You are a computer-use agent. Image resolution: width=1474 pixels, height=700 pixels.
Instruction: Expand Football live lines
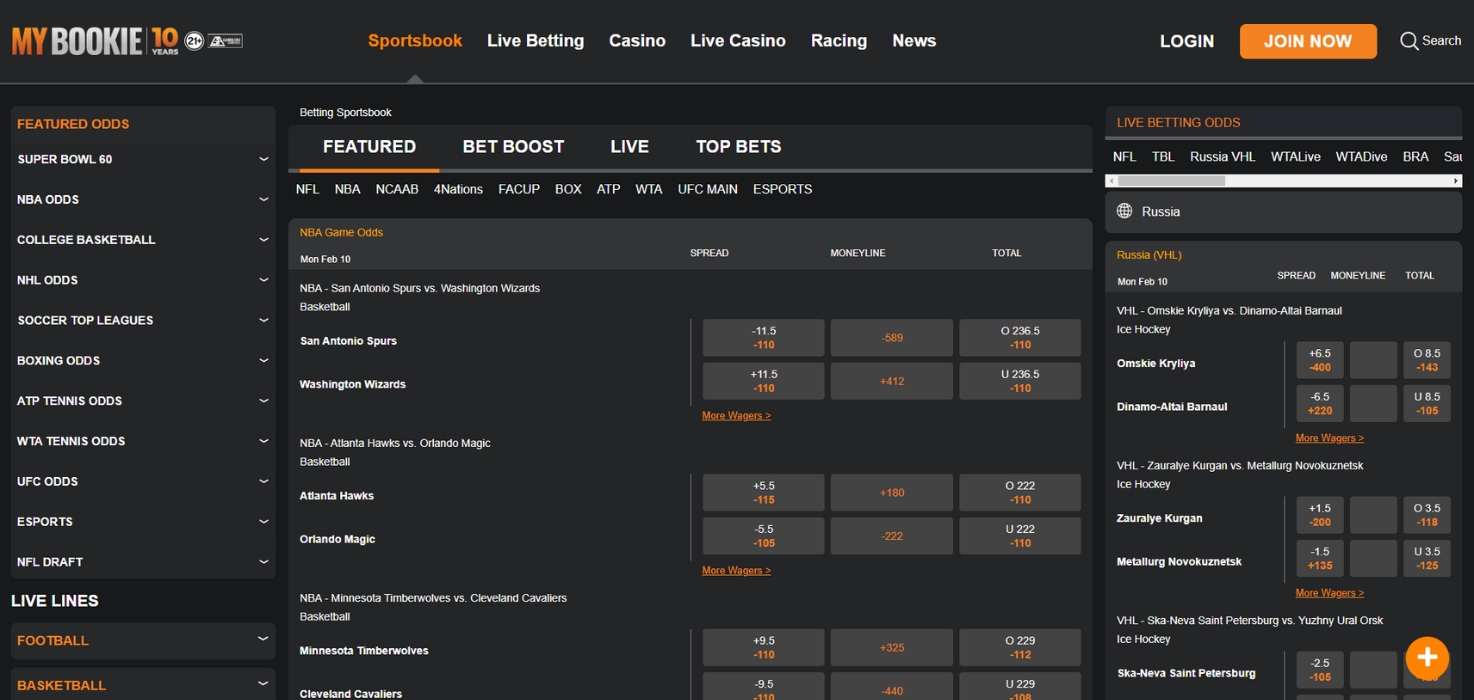(x=143, y=640)
